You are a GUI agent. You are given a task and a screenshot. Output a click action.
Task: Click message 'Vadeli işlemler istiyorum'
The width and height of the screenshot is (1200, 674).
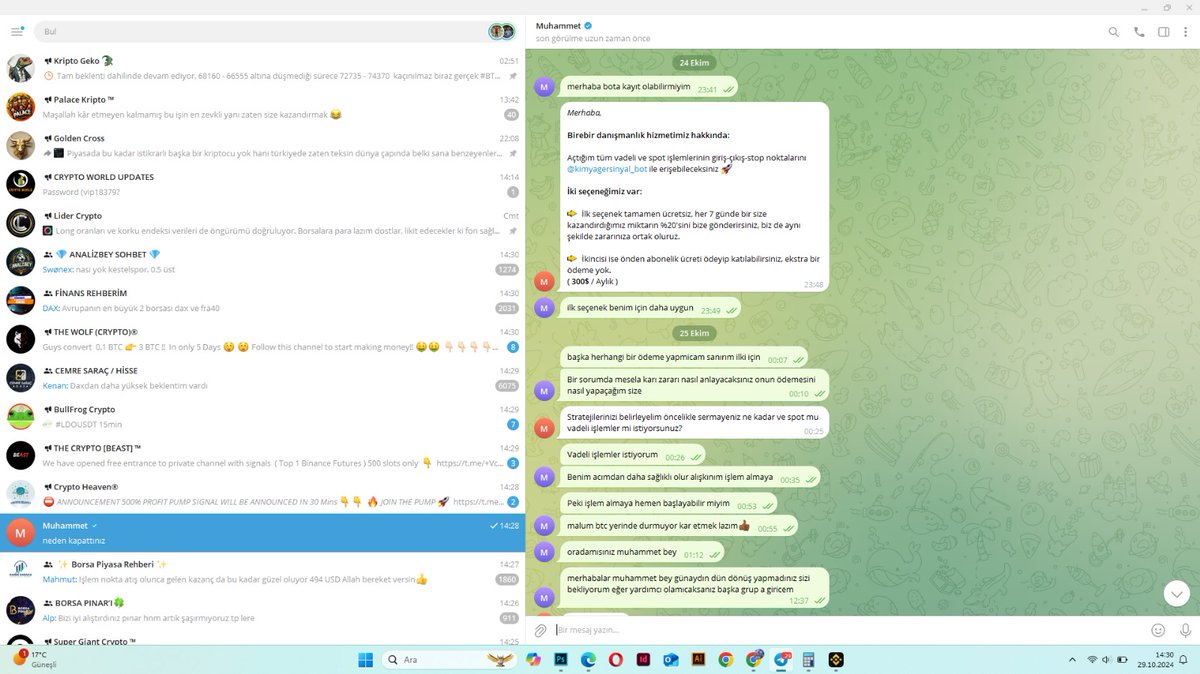[632, 455]
